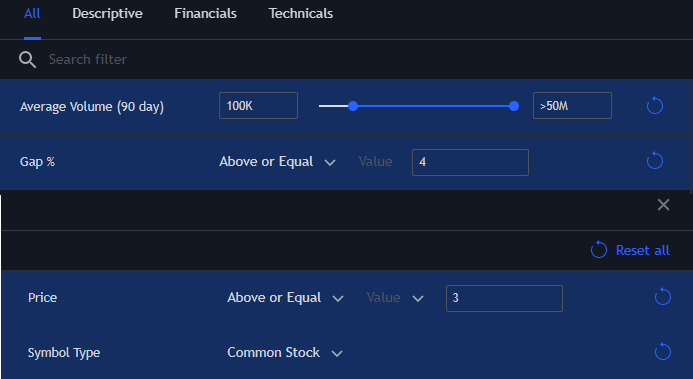The width and height of the screenshot is (693, 379).
Task: Click the Gap % value field
Action: point(470,162)
